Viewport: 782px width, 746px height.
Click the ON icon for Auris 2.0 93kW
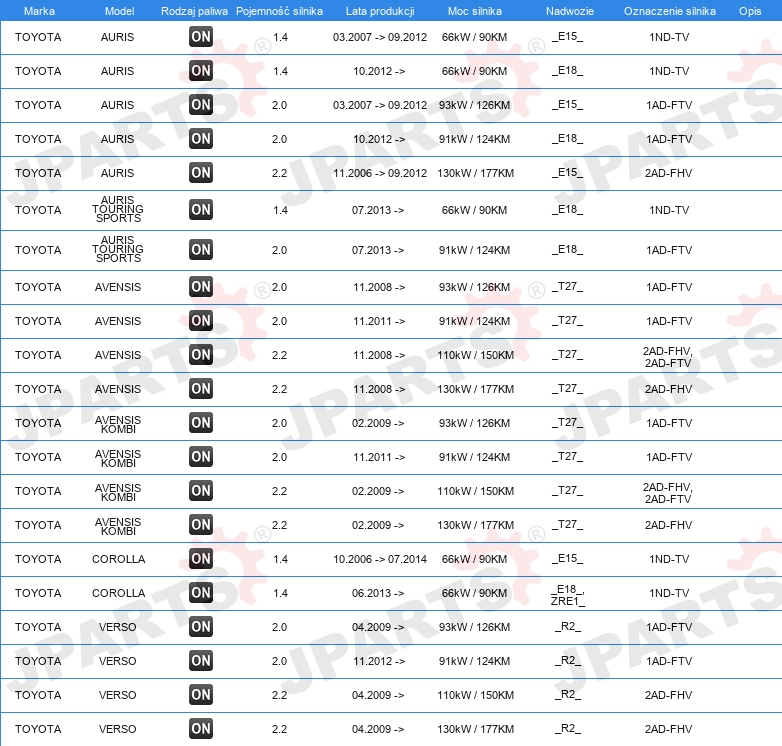pyautogui.click(x=200, y=104)
